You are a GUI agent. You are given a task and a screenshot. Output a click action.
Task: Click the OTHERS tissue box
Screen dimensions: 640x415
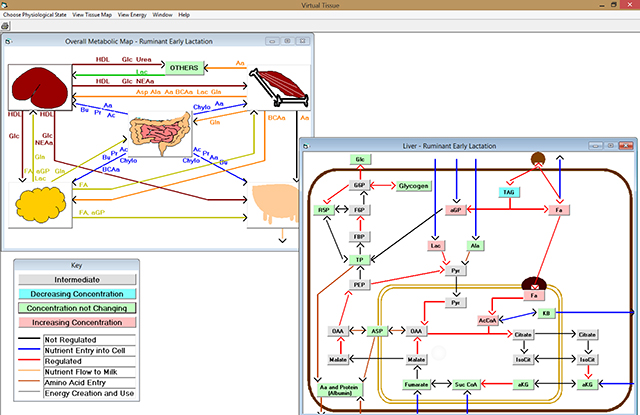click(184, 68)
